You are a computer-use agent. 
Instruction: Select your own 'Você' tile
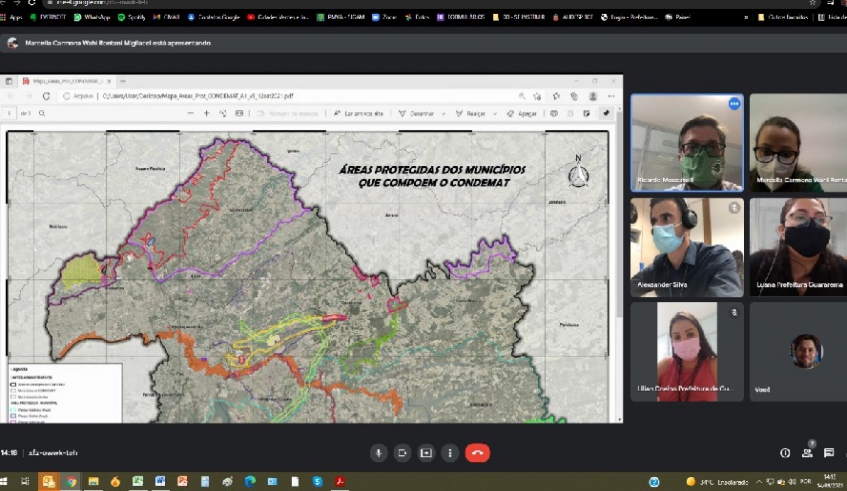tap(798, 352)
